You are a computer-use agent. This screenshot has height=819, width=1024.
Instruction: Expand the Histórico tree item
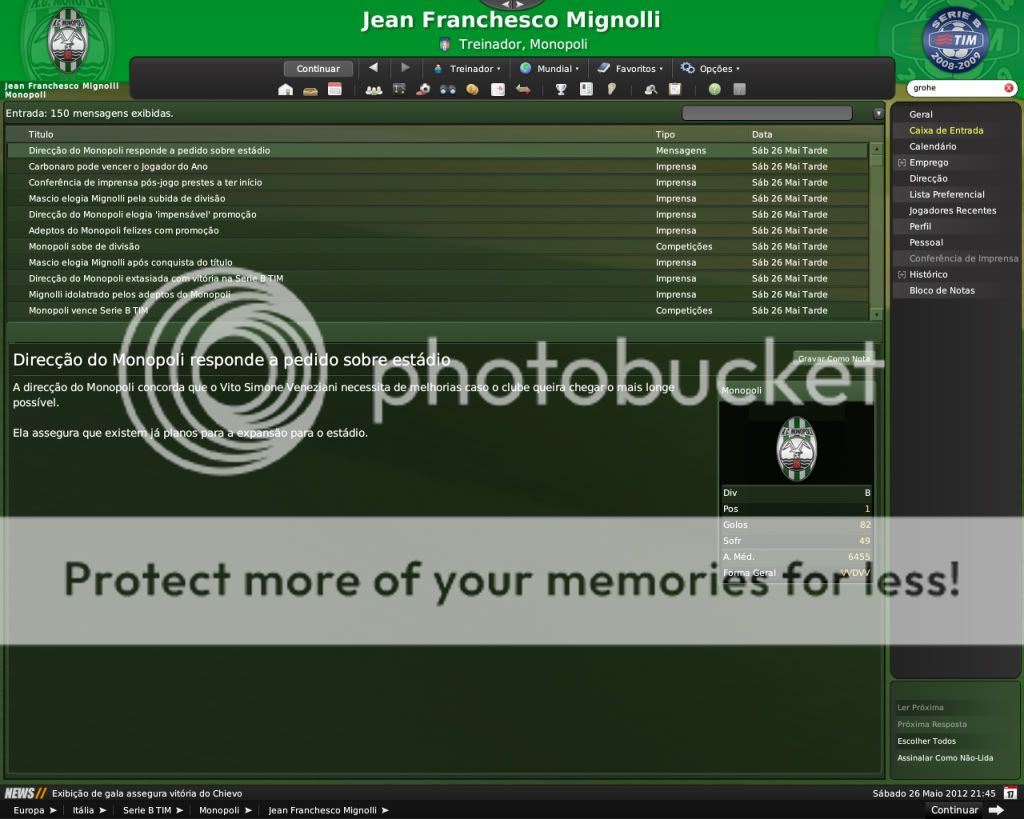click(x=901, y=275)
